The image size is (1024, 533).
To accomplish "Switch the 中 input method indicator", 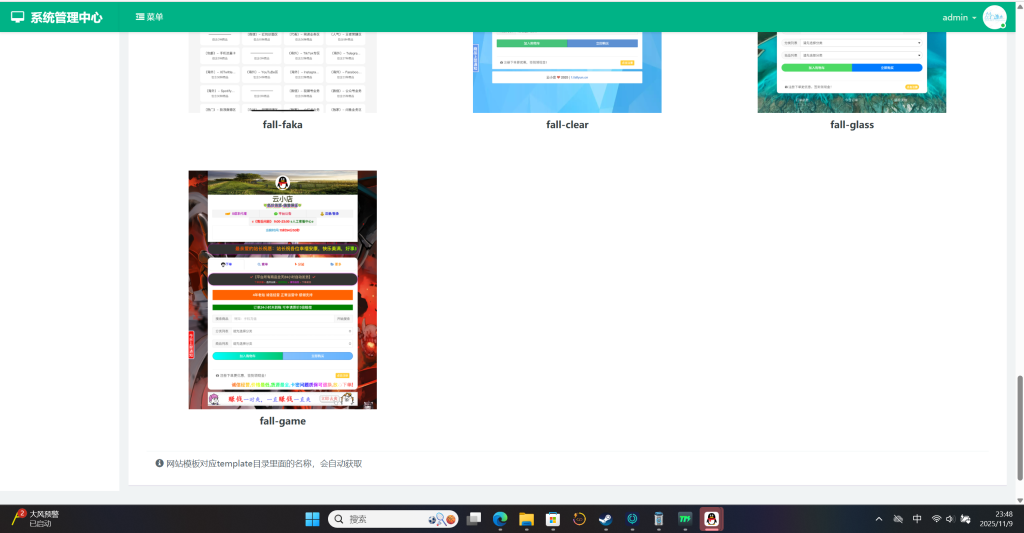I will coord(917,519).
